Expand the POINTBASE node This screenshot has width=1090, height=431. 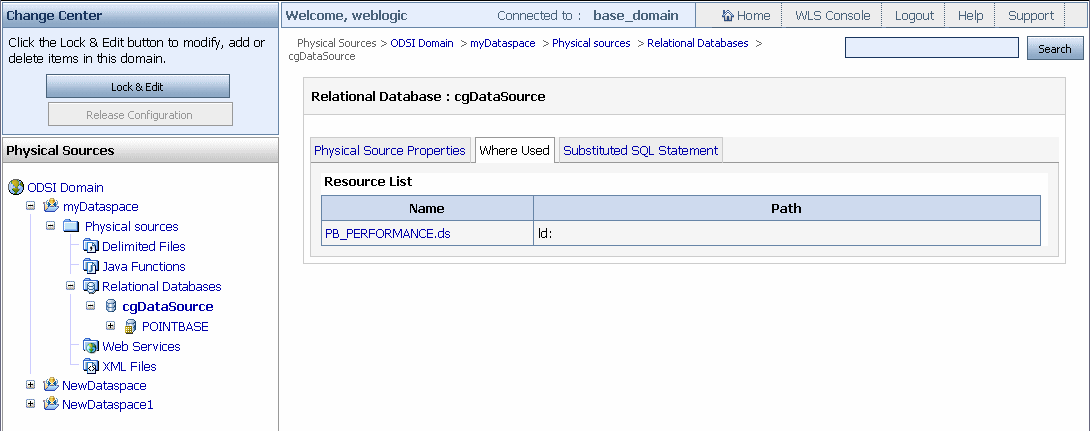click(x=110, y=325)
